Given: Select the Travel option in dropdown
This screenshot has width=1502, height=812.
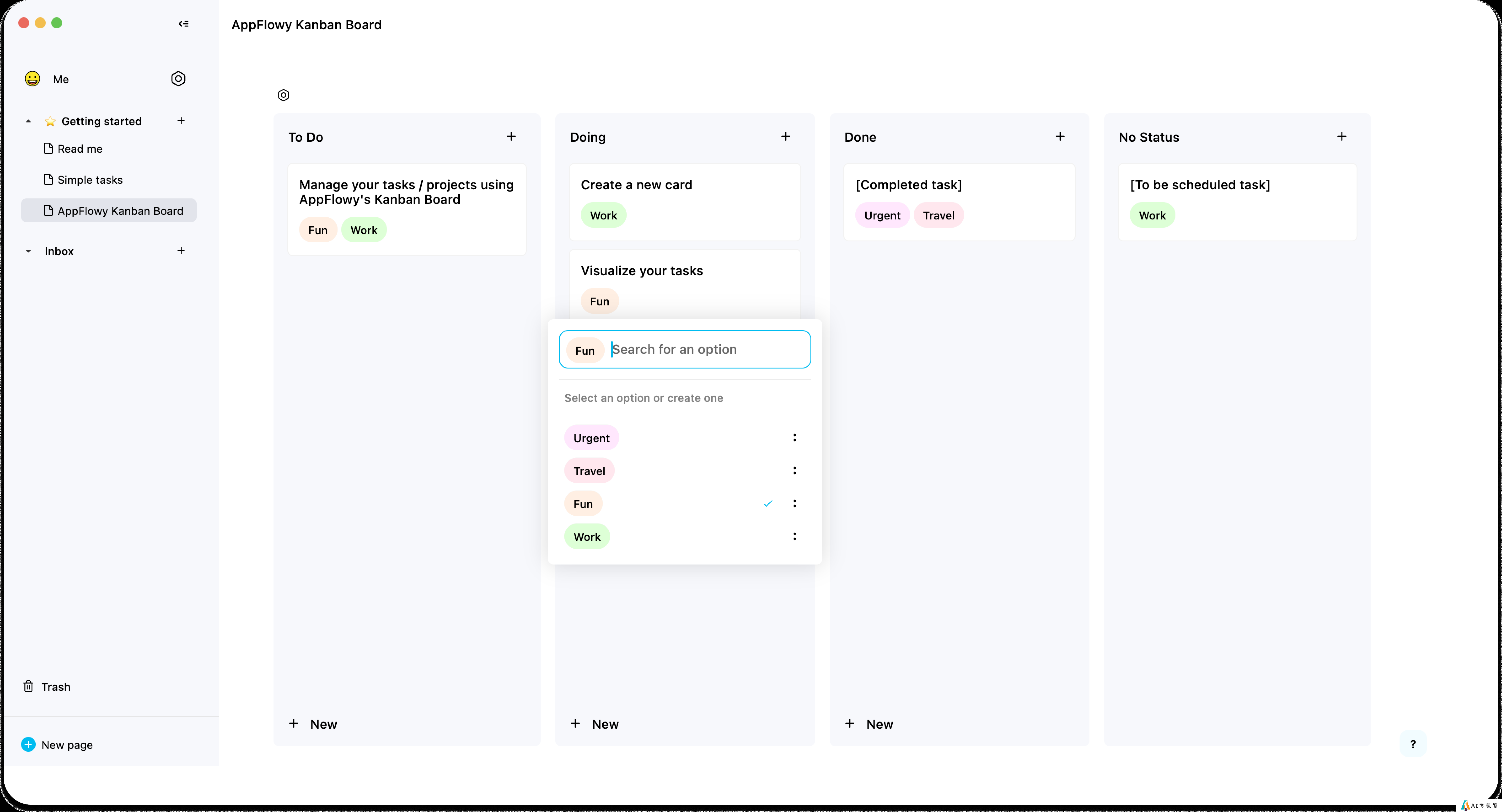Looking at the screenshot, I should pyautogui.click(x=590, y=471).
